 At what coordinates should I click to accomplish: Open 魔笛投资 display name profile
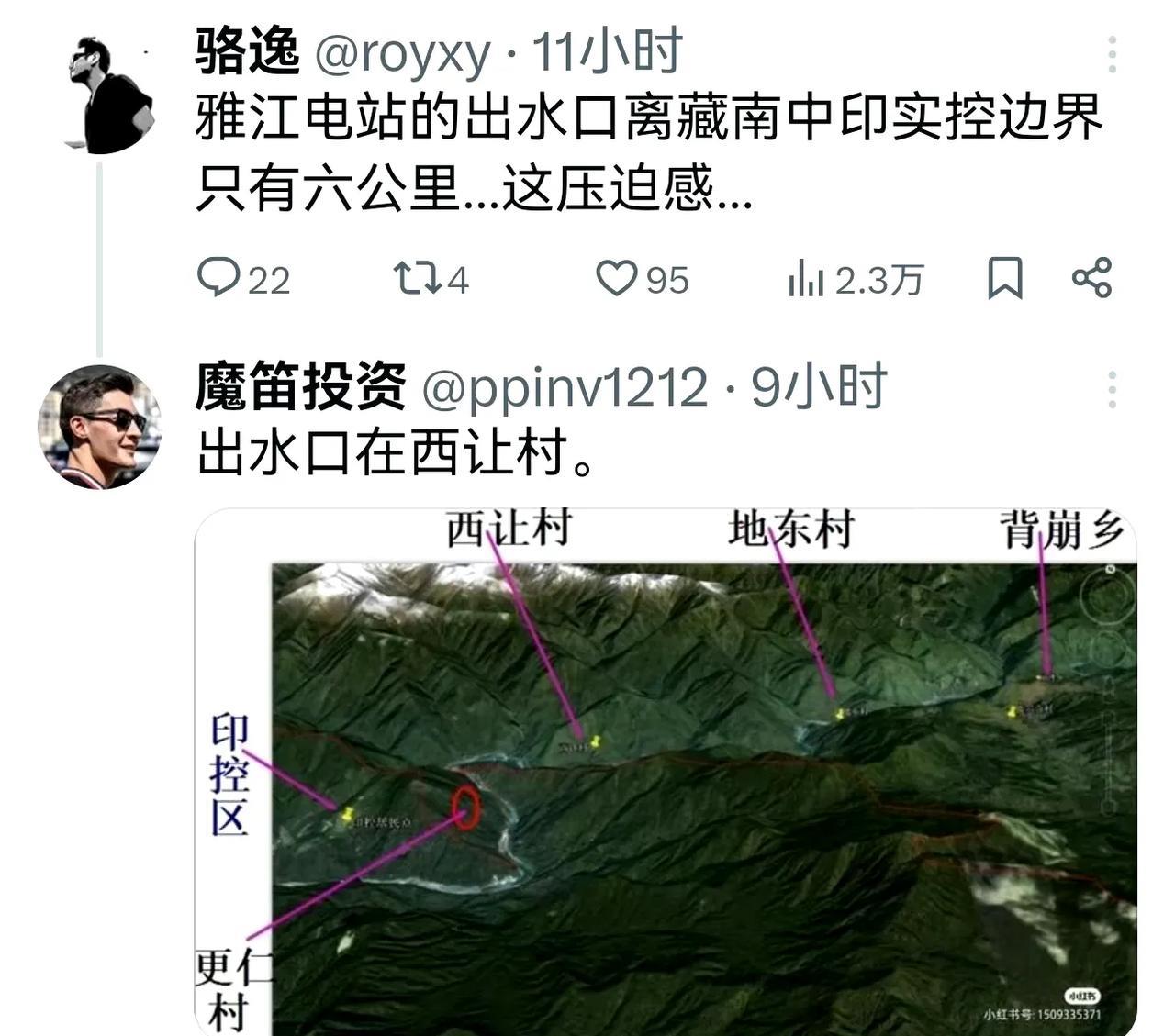[301, 386]
